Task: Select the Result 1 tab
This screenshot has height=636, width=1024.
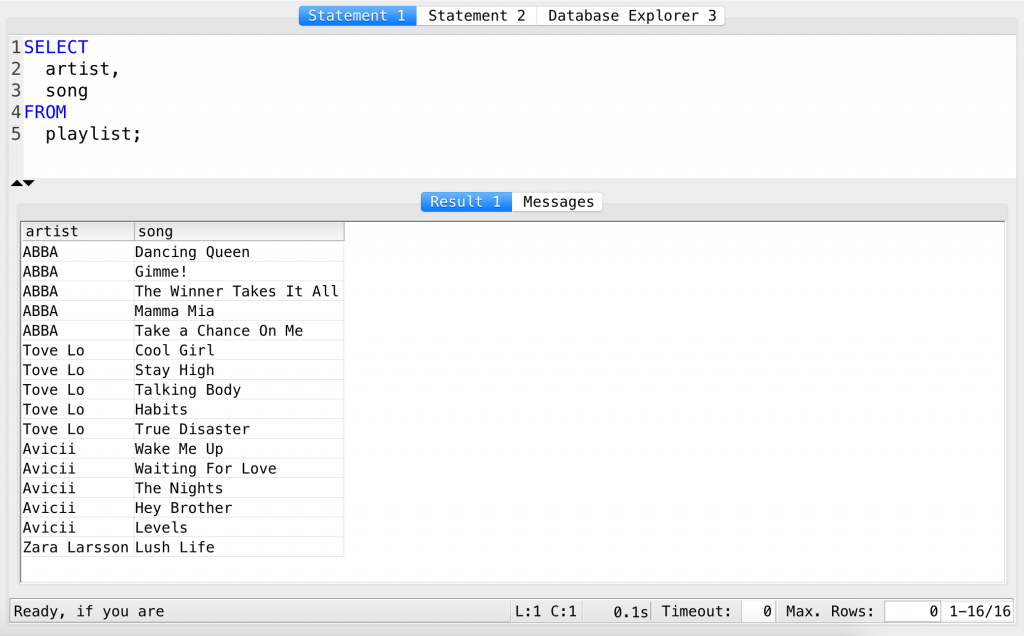Action: pyautogui.click(x=466, y=201)
